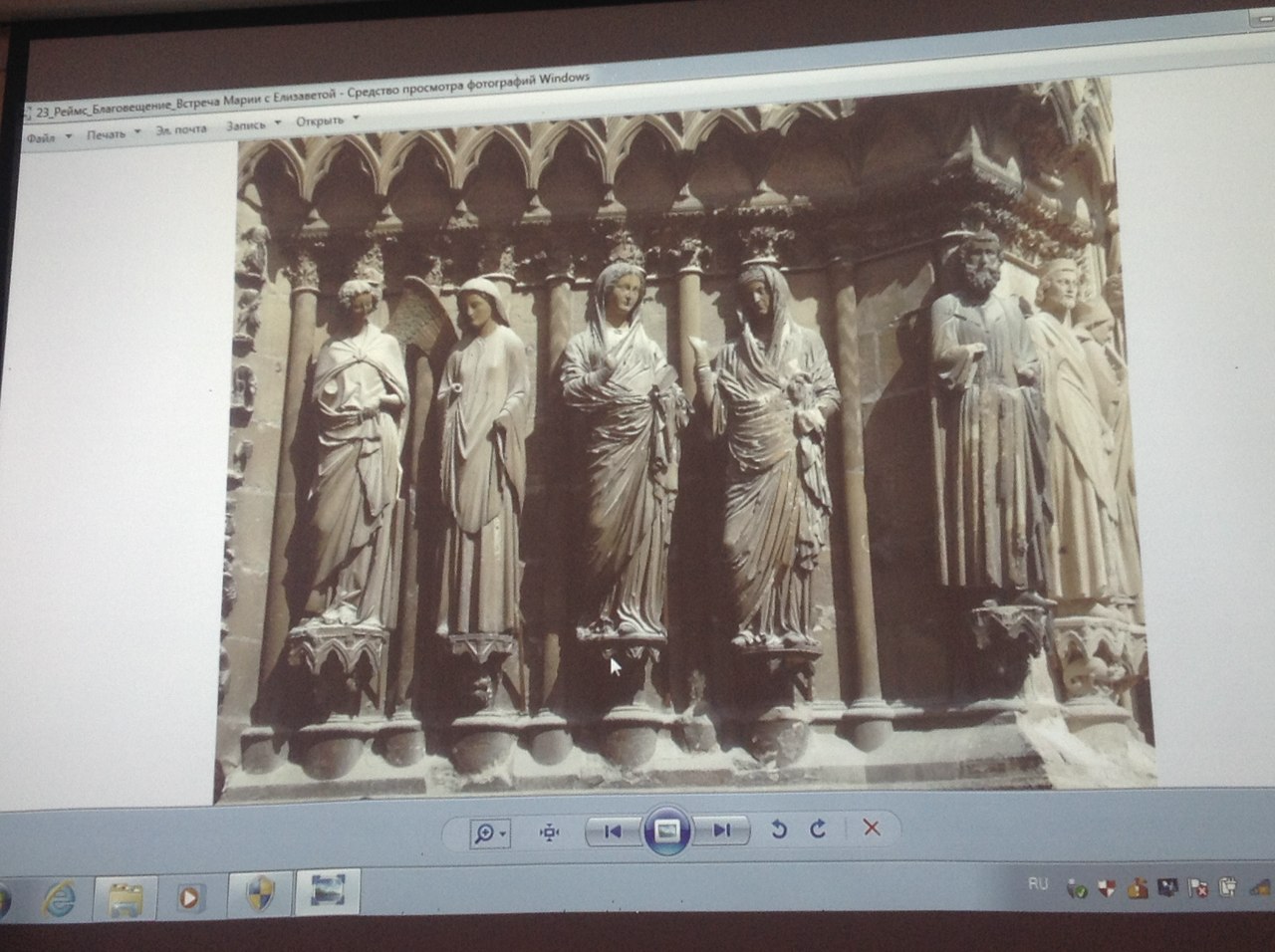Open the Открыть menu
The width and height of the screenshot is (1275, 952).
pos(320,121)
